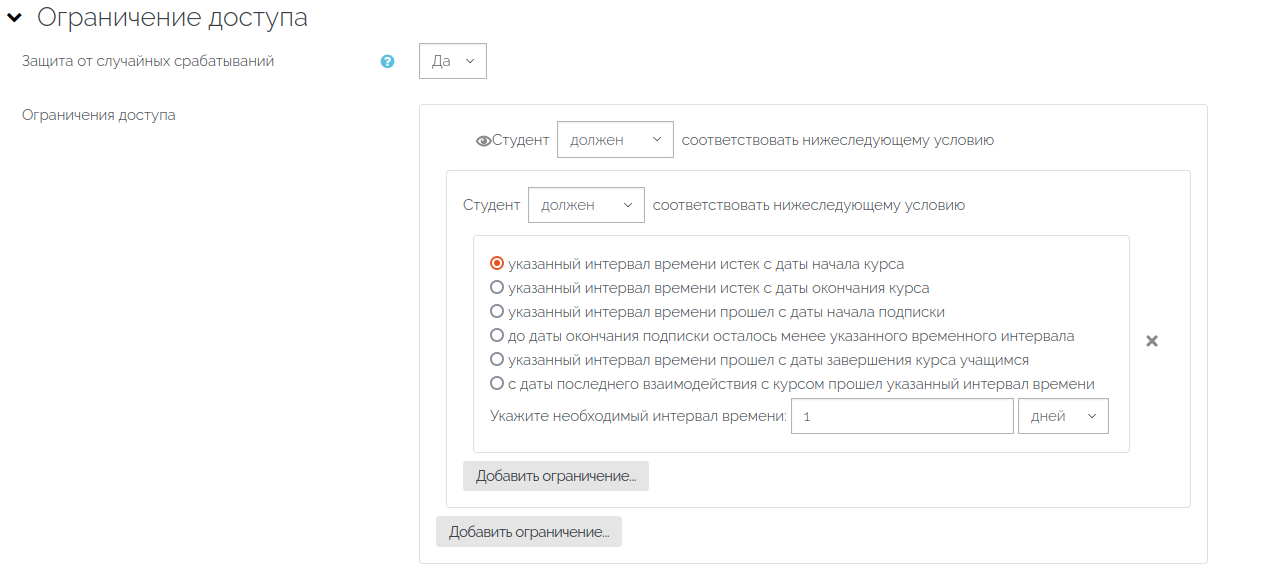This screenshot has width=1285, height=575.
Task: Open the дней time unit dropdown
Action: pyautogui.click(x=1063, y=416)
